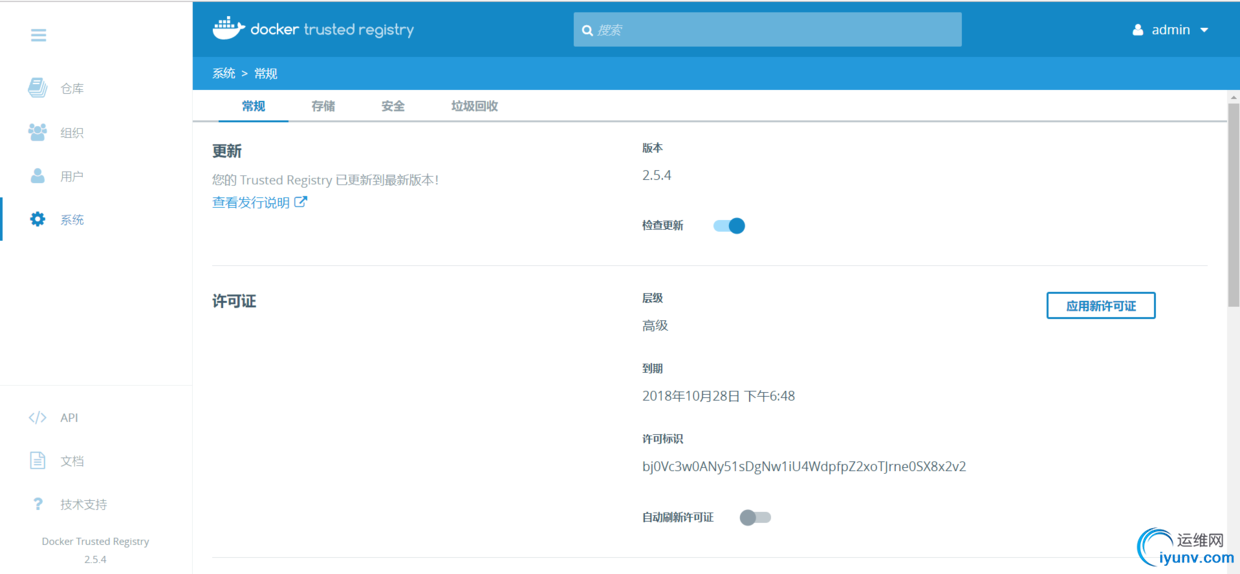Expand the admin dropdown arrow

click(x=1204, y=30)
